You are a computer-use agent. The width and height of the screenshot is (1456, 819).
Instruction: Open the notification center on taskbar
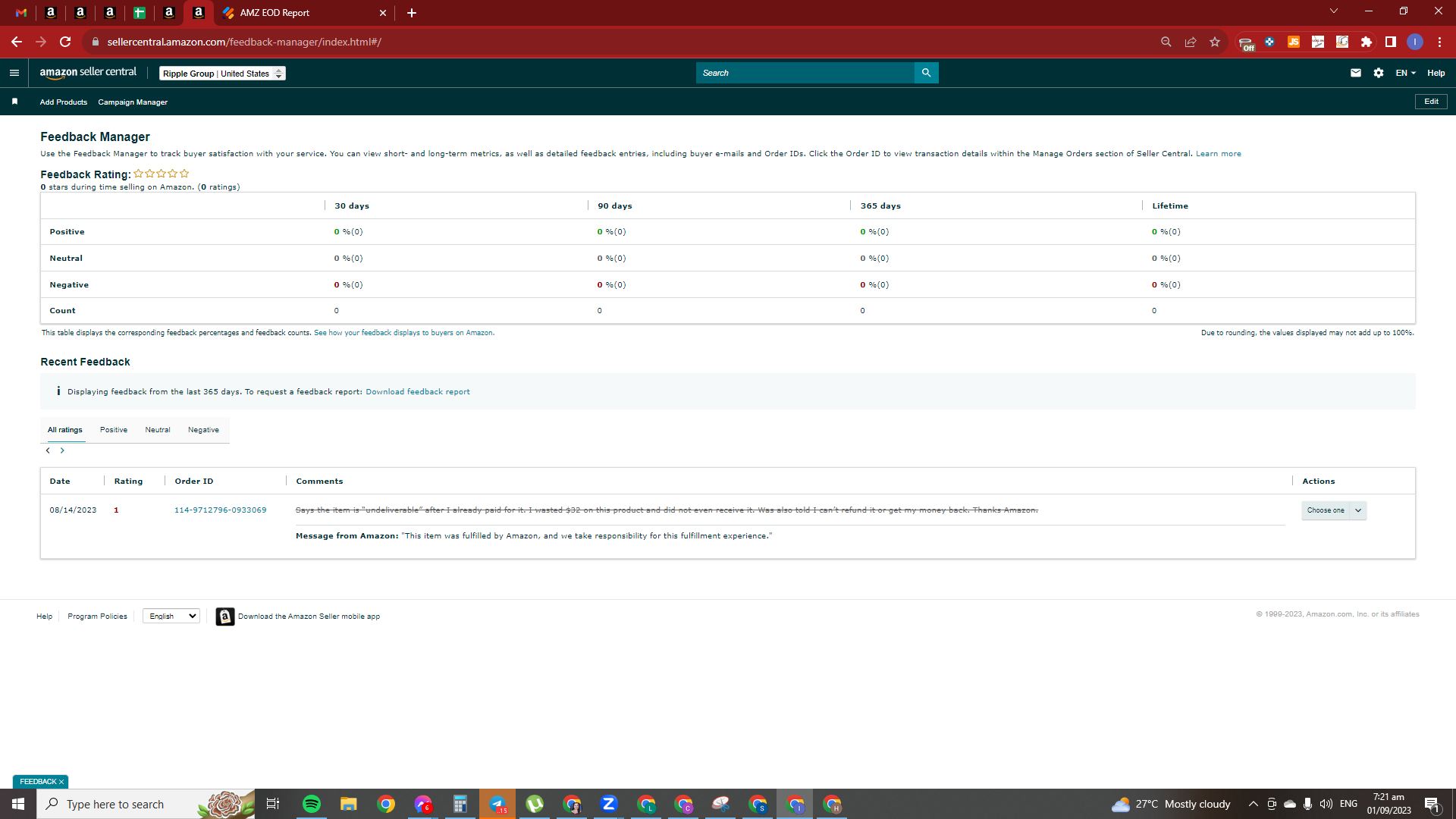pyautogui.click(x=1432, y=804)
